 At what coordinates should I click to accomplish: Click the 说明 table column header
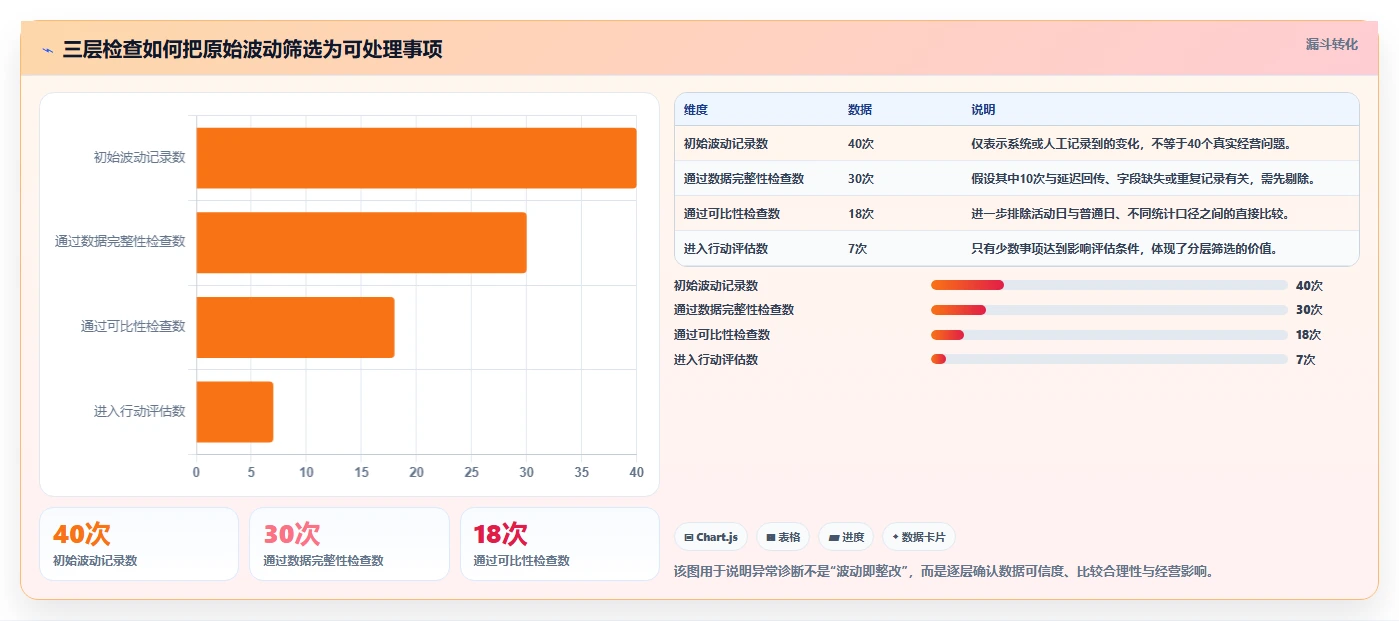tap(983, 110)
